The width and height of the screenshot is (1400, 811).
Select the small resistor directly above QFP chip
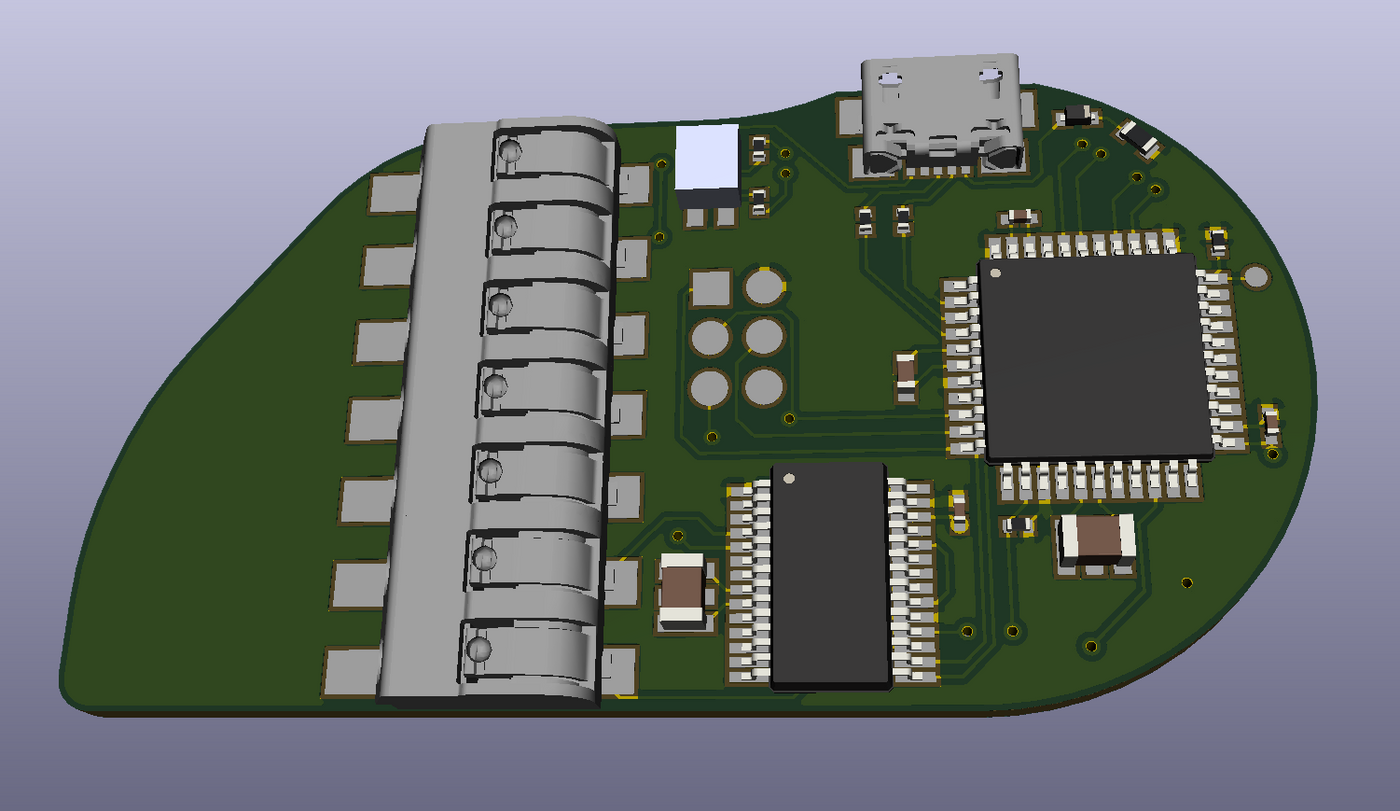[x=1019, y=216]
